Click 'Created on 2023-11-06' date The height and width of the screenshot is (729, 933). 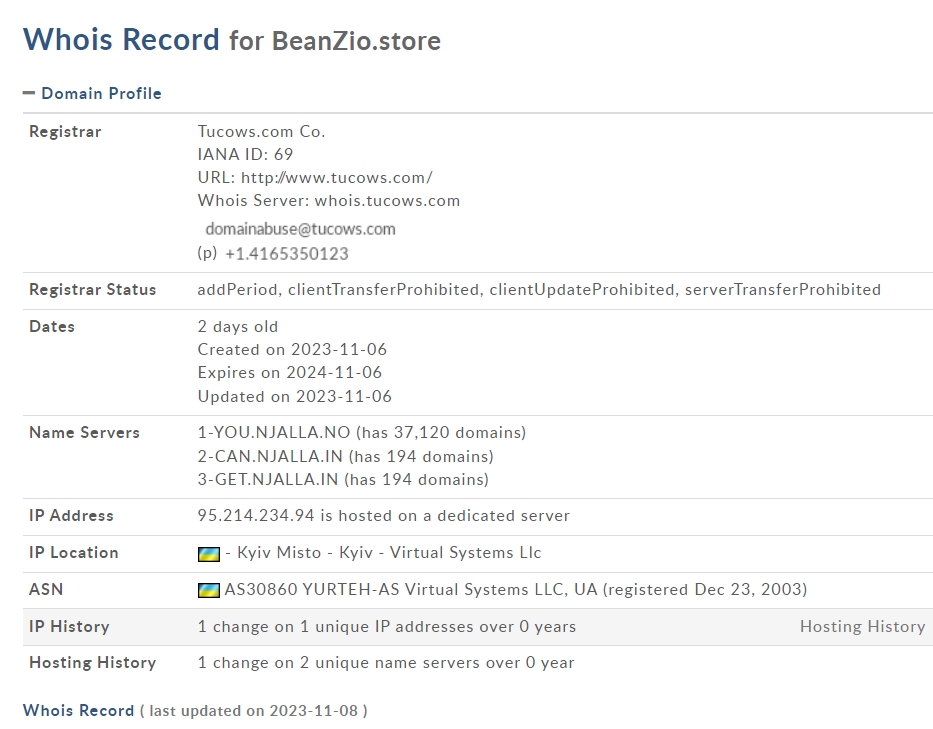tap(292, 349)
